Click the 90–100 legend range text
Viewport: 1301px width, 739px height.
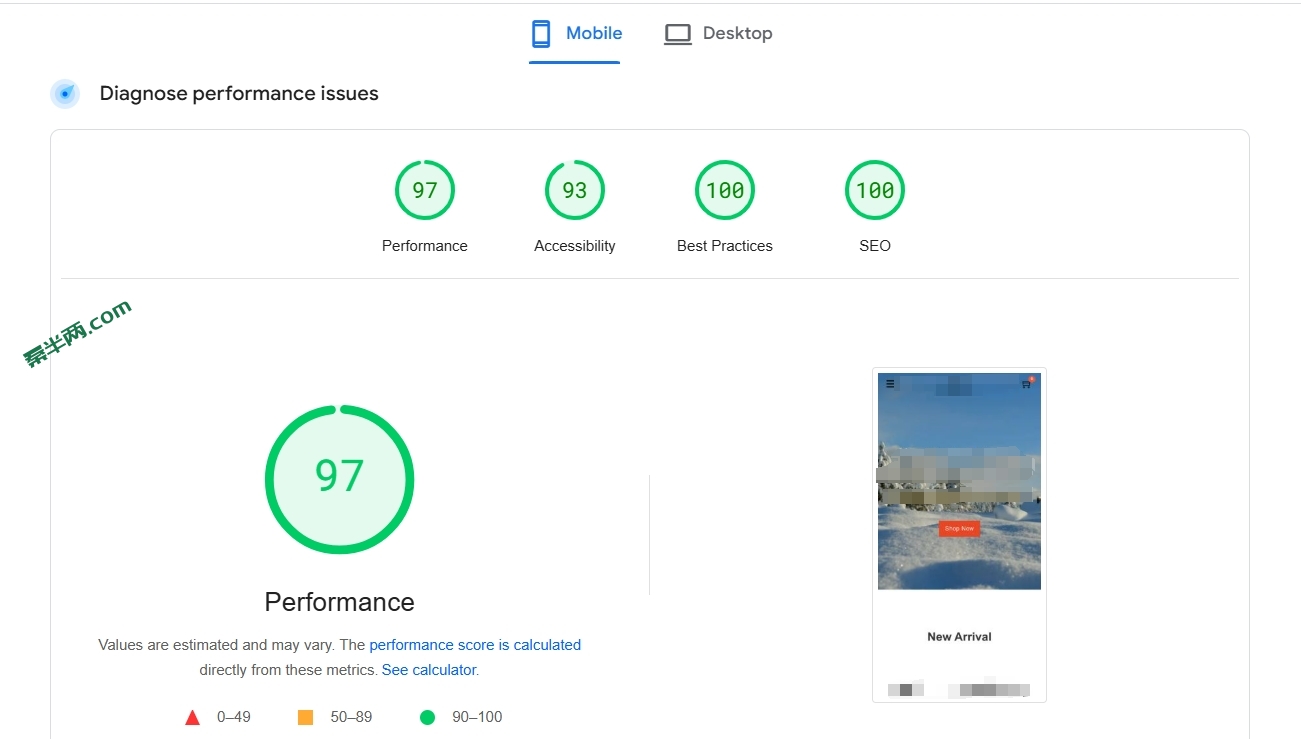[x=477, y=717]
